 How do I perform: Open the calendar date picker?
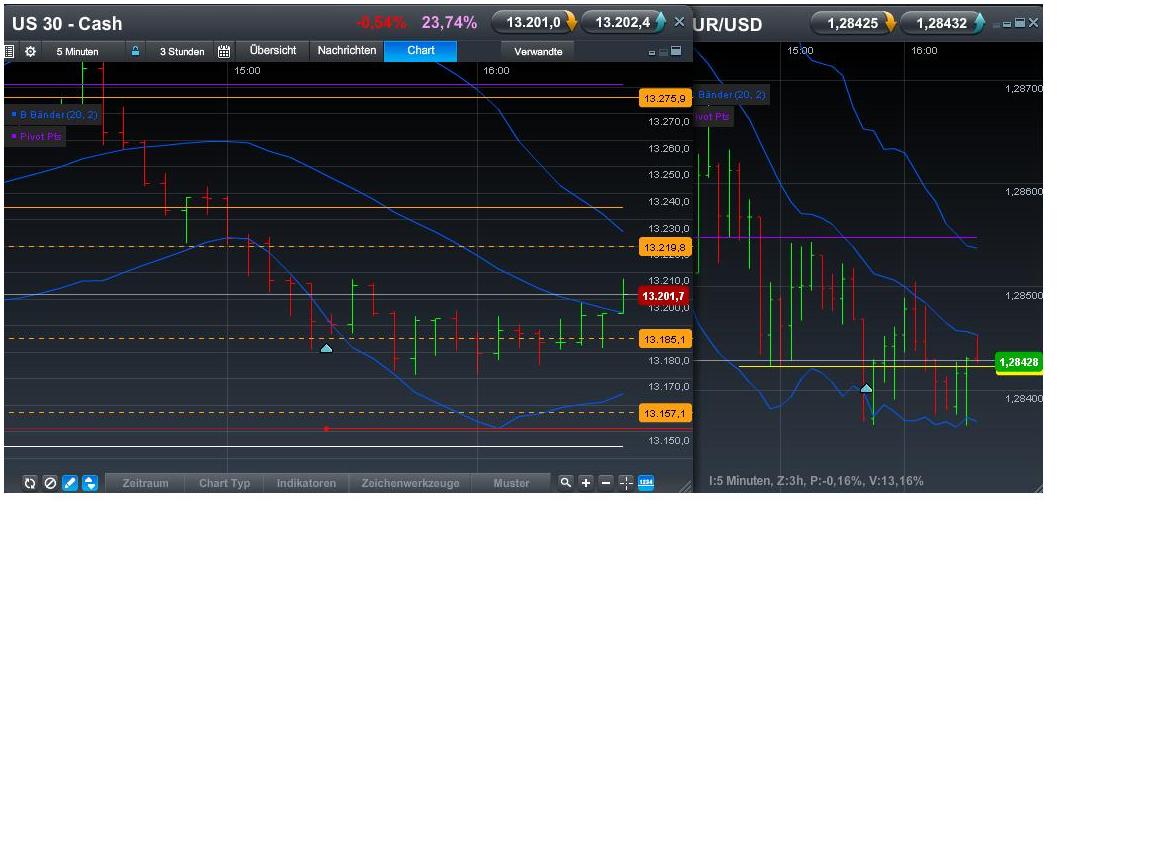click(224, 51)
